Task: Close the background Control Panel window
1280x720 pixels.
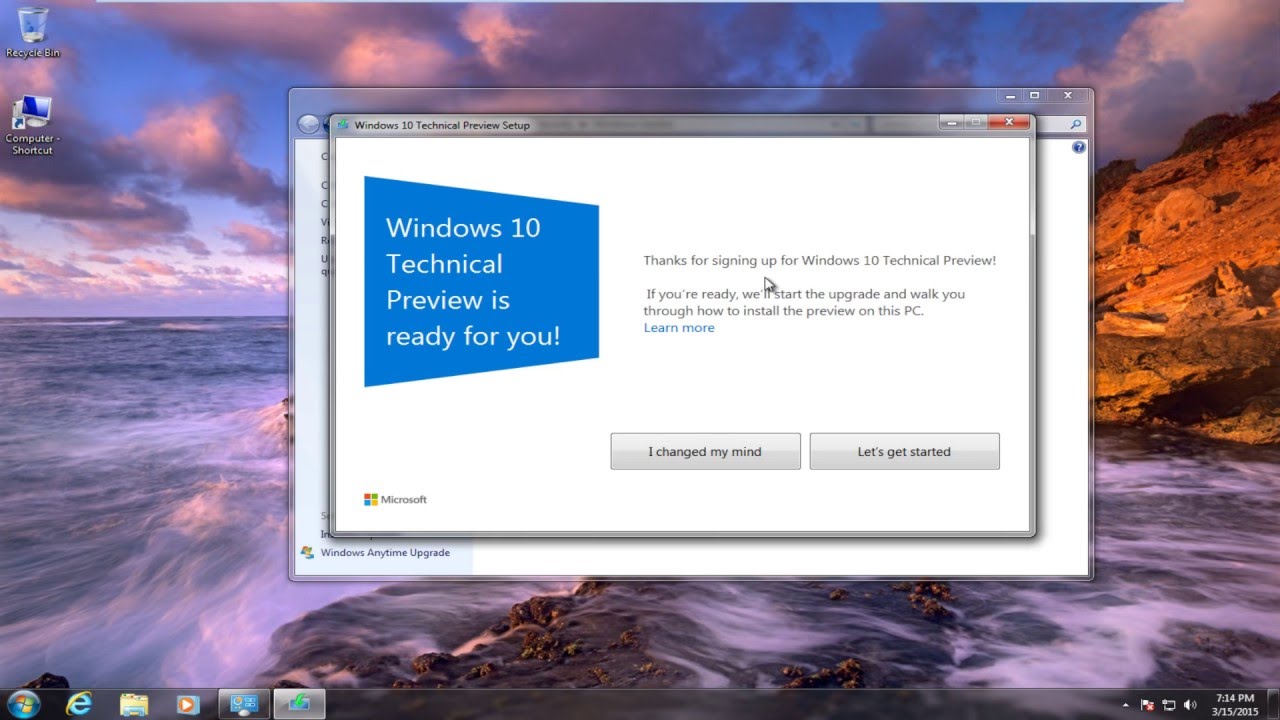Action: pos(1068,95)
